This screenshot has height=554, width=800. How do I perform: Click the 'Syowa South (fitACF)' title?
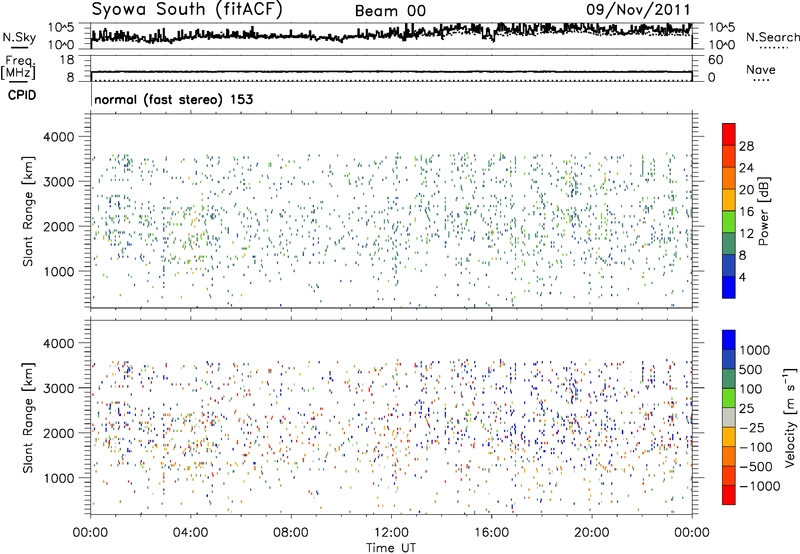tap(187, 10)
